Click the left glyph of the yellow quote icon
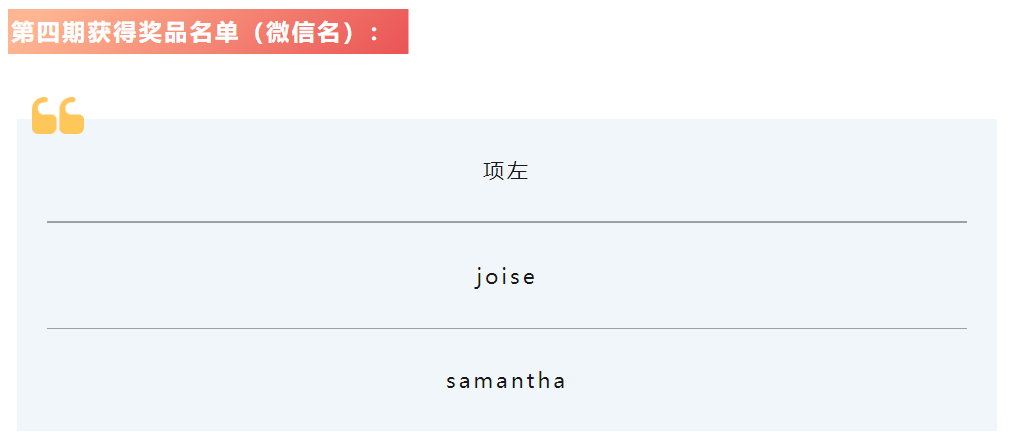Screen dimensions: 1009x439 click(44, 115)
